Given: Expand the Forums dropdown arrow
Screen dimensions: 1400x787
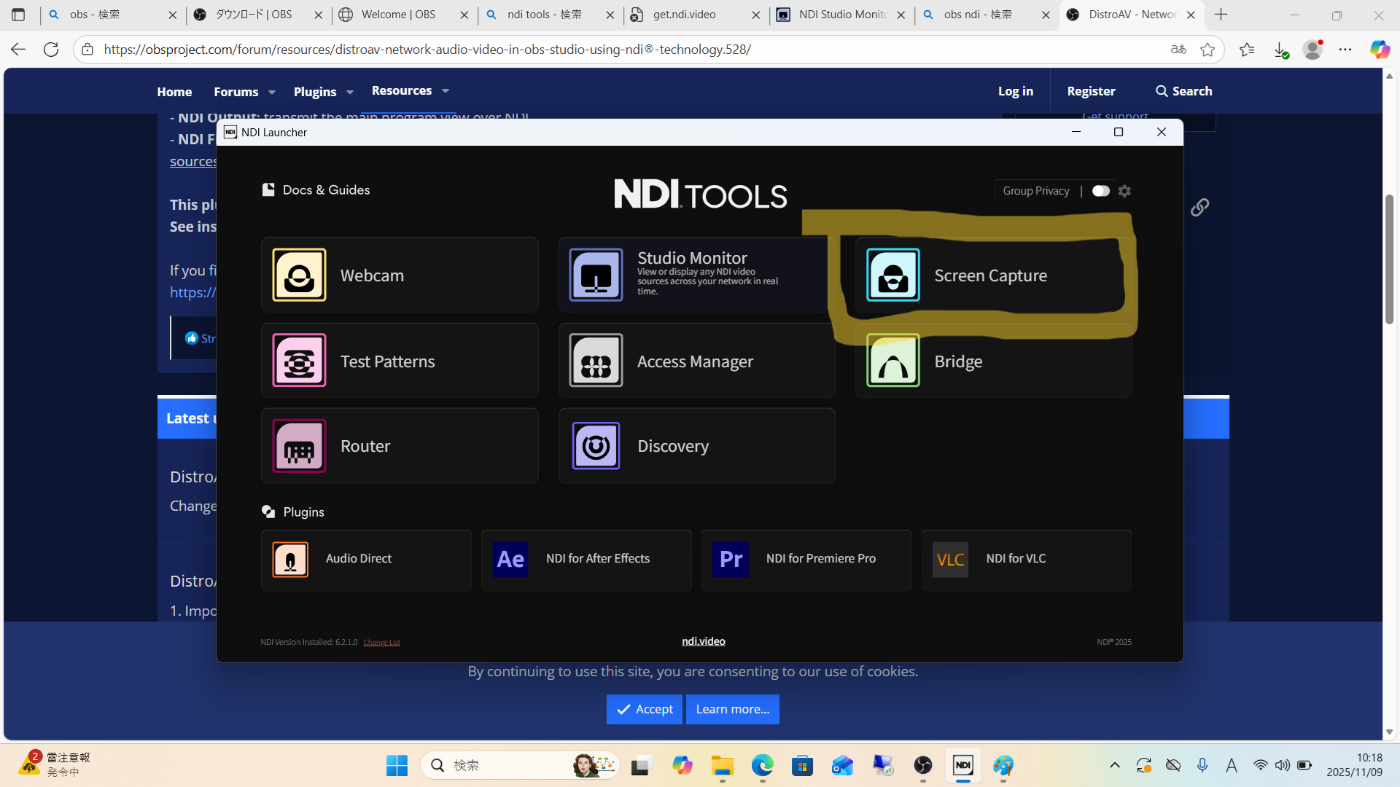Looking at the screenshot, I should pos(271,92).
